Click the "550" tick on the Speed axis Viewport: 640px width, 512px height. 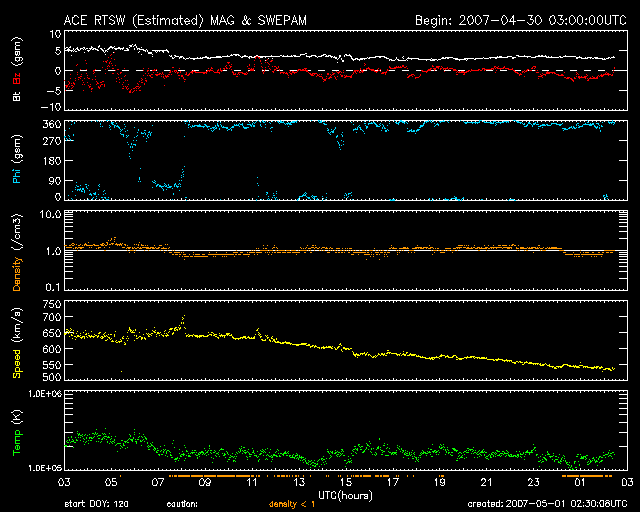[51, 365]
